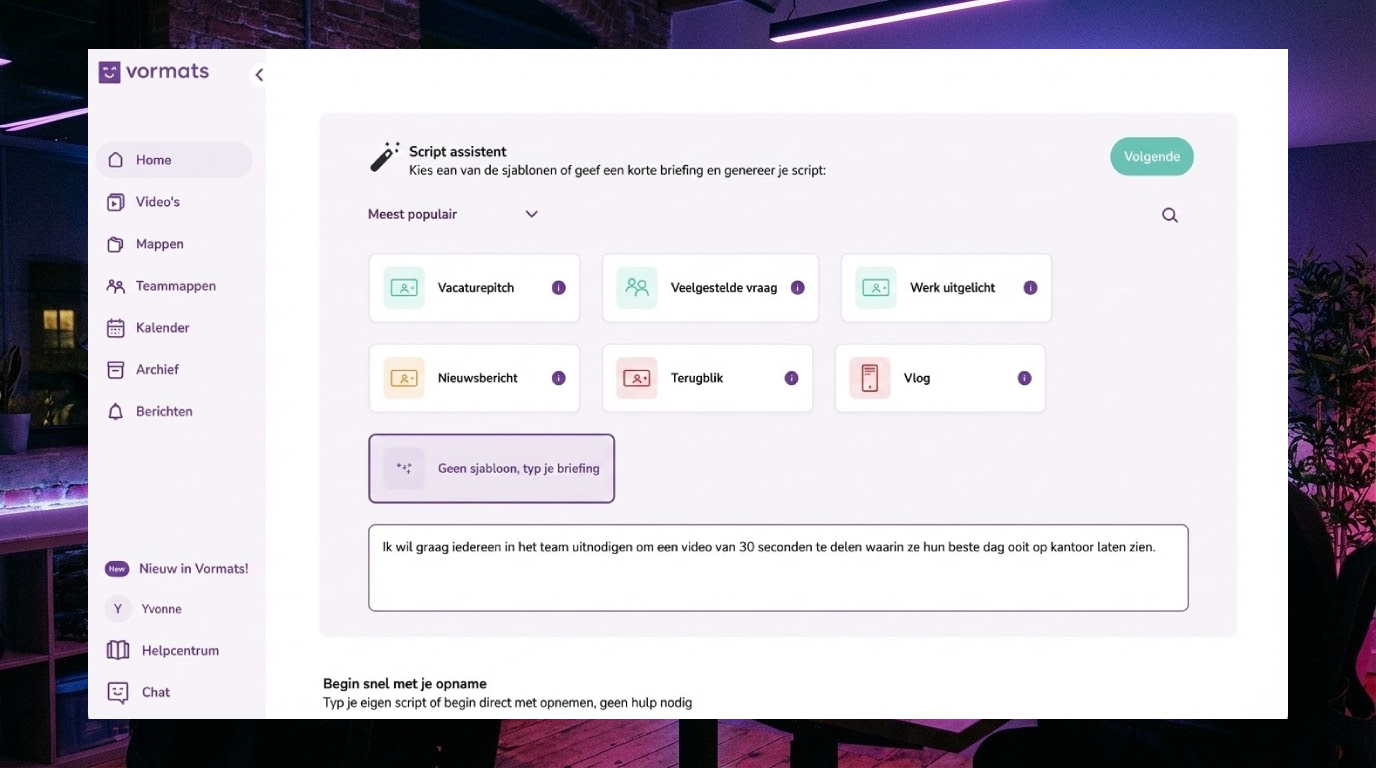Select the Nieuwsbericht template card

474,378
